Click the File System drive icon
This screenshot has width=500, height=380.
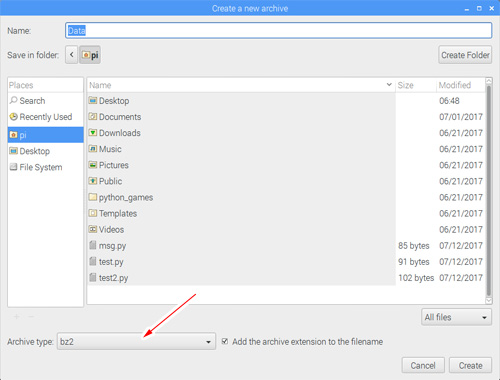(x=14, y=167)
